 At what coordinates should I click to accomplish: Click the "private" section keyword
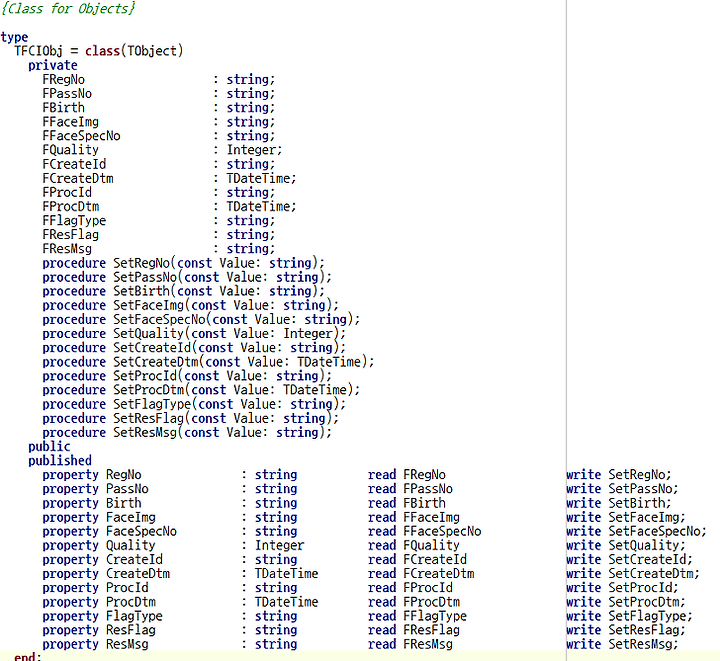pyautogui.click(x=53, y=66)
